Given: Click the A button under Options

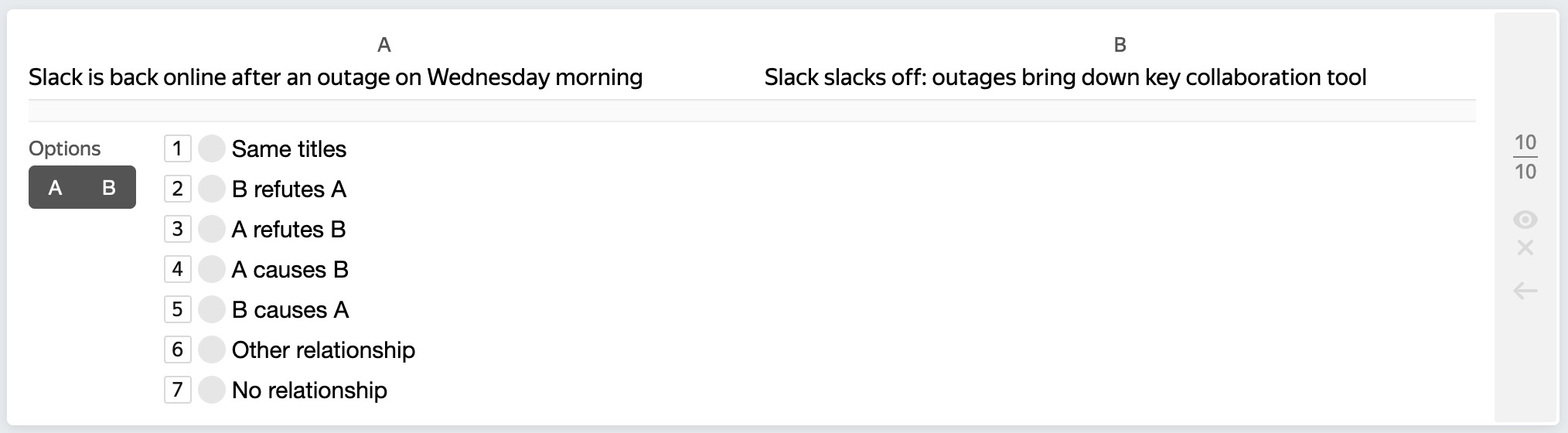Looking at the screenshot, I should (56, 187).
